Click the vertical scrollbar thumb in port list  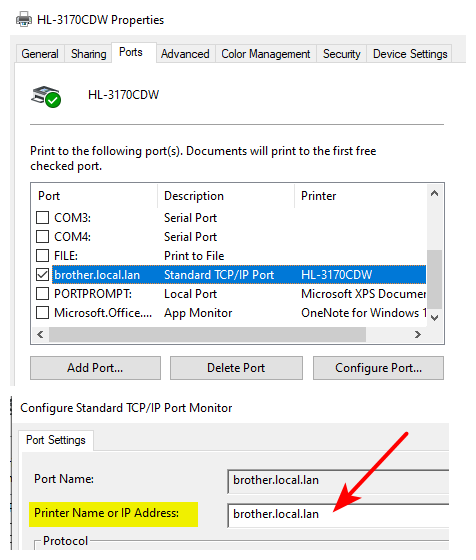pyautogui.click(x=435, y=279)
